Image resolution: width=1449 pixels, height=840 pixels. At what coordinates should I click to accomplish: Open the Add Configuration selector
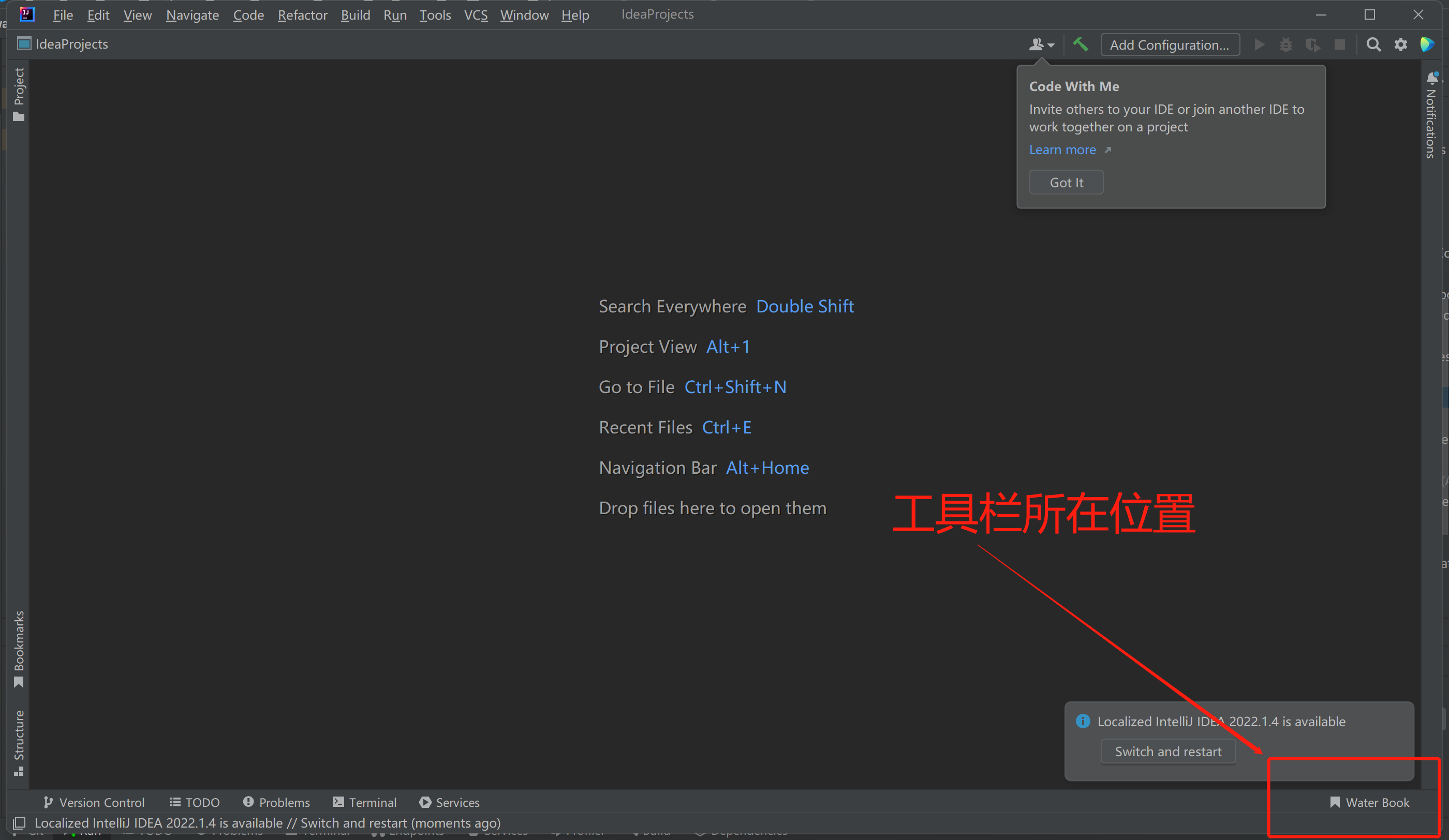(1170, 45)
